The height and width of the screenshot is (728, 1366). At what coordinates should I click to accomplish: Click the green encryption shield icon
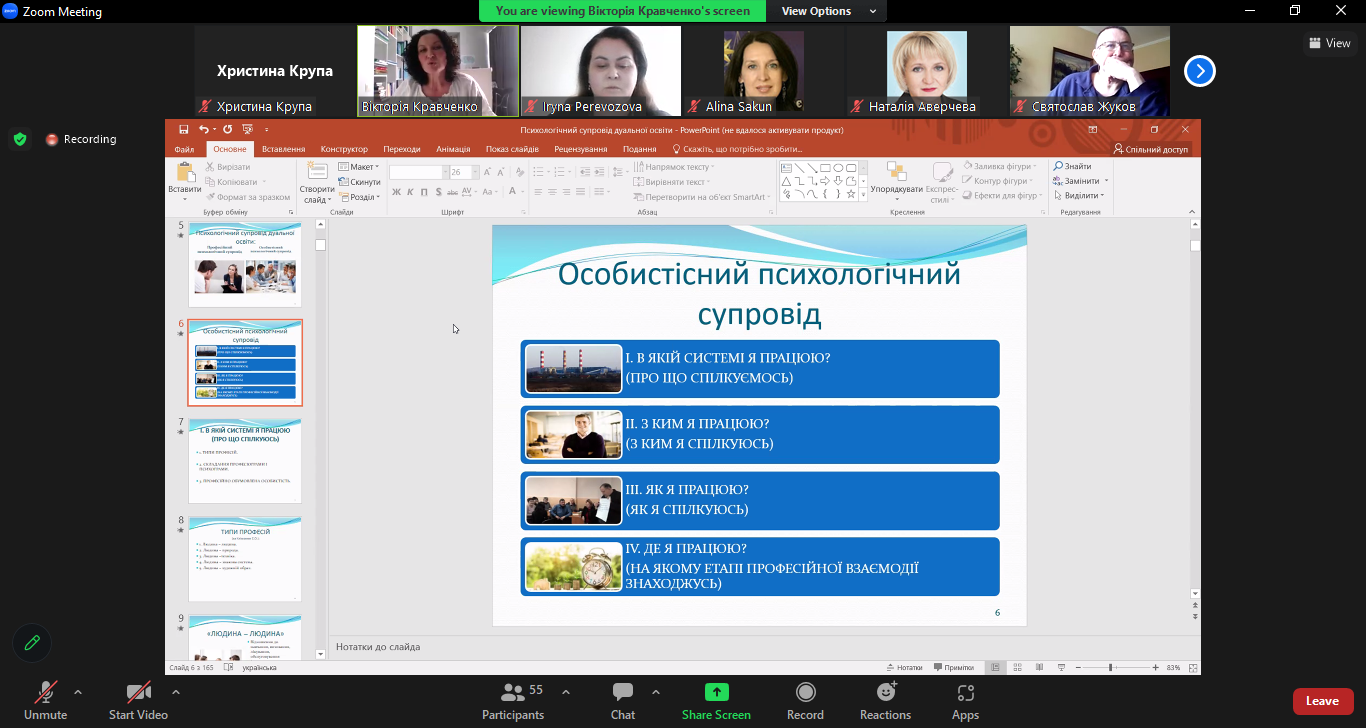(20, 139)
